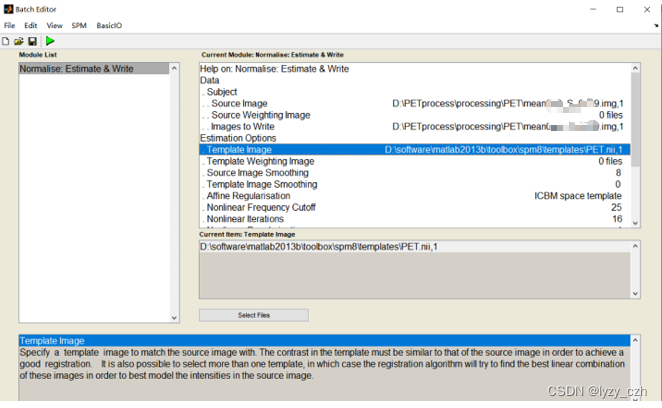Open the SPM menu
Screen dimensions: 662x408
point(79,25)
